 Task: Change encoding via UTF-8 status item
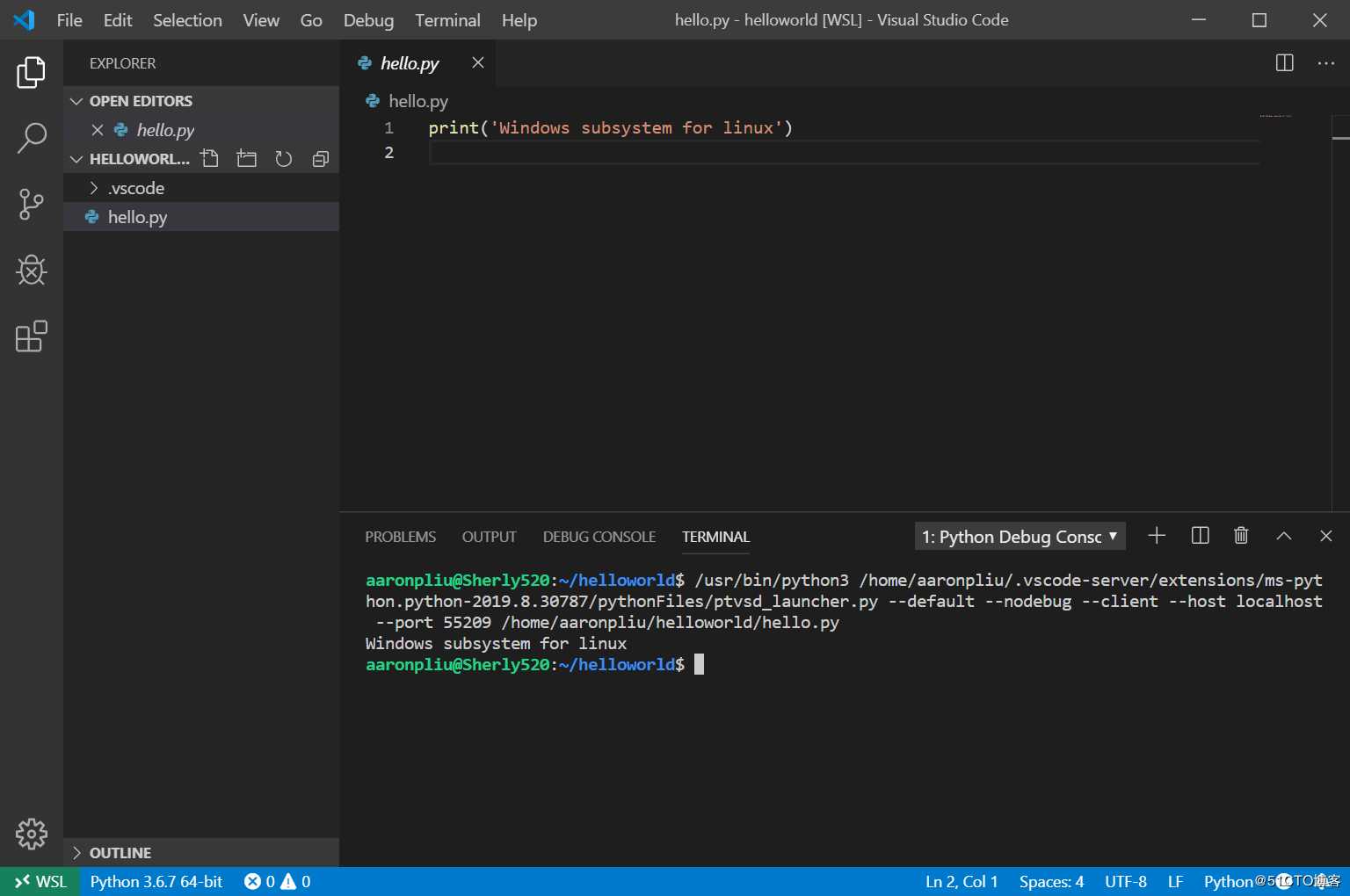(1126, 881)
